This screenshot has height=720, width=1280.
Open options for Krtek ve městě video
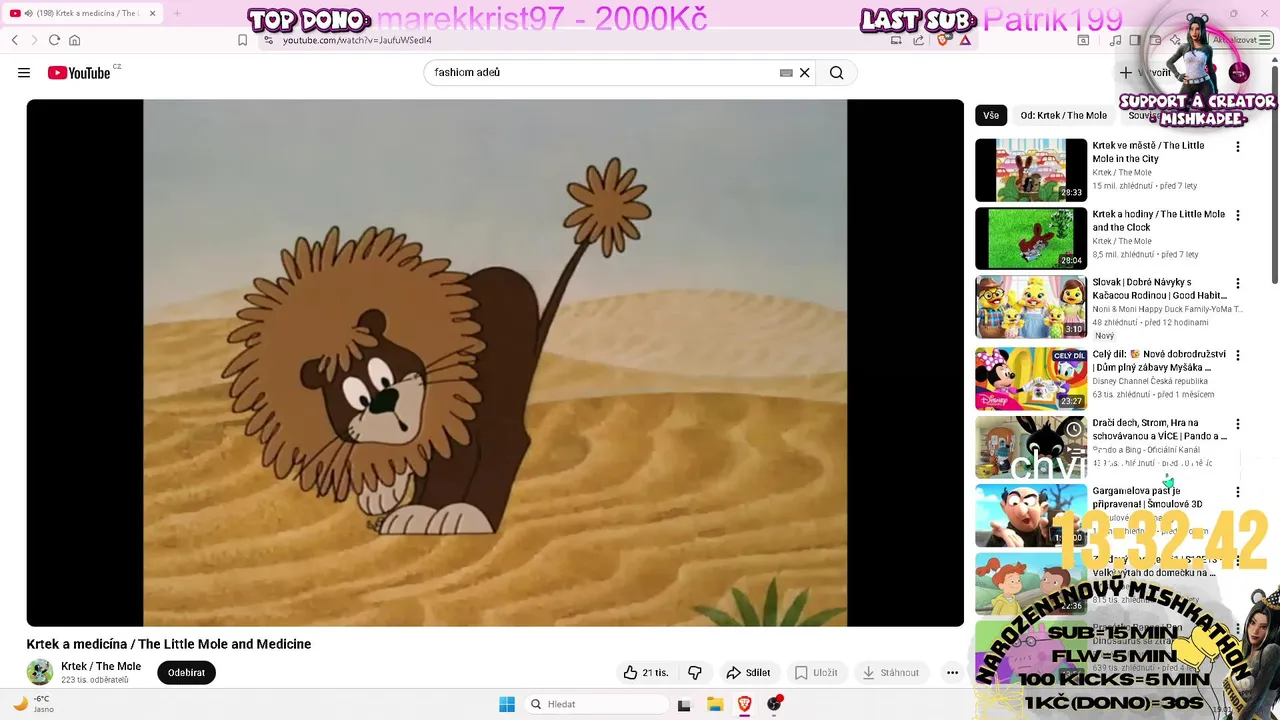pyautogui.click(x=1238, y=147)
